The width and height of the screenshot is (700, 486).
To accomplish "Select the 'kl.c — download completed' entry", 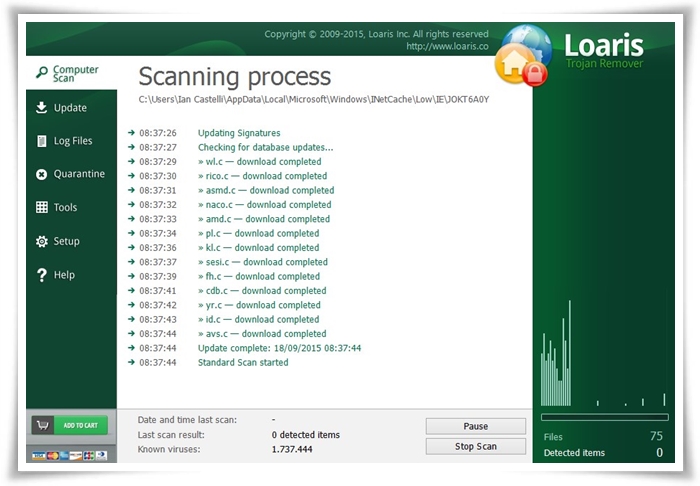I will click(x=258, y=247).
